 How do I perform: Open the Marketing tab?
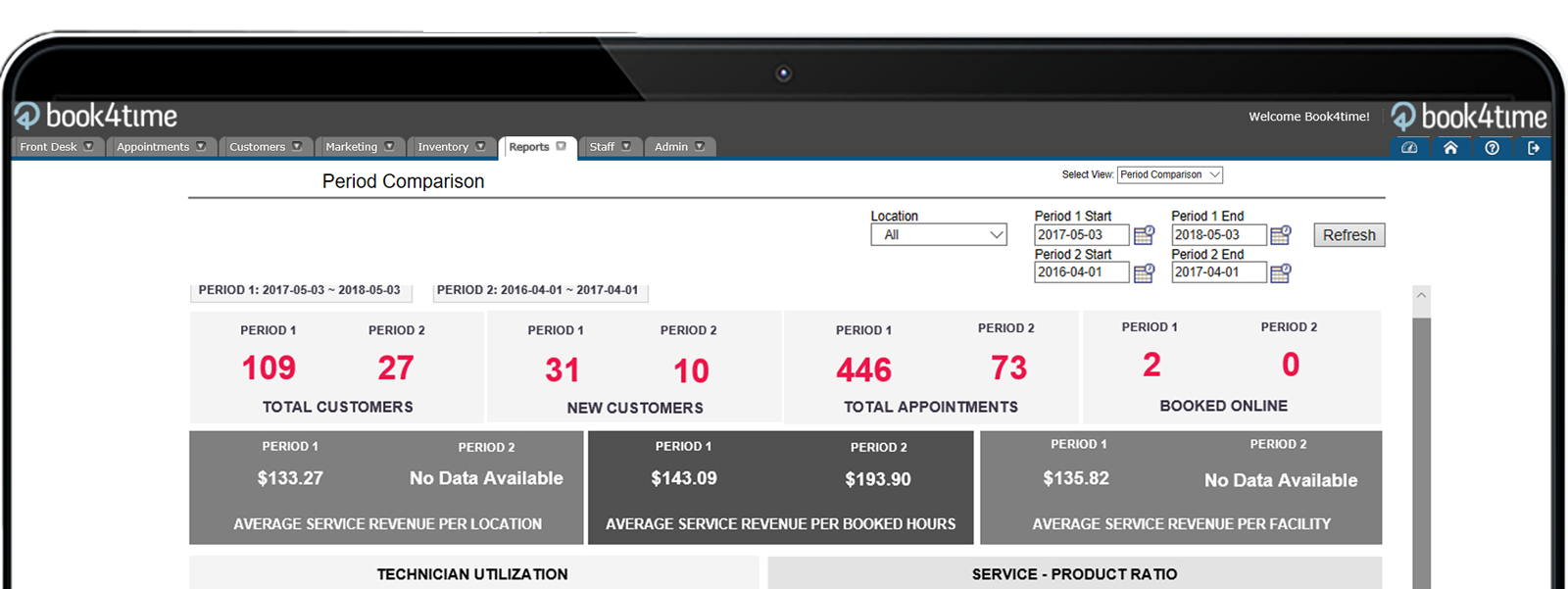coord(360,147)
